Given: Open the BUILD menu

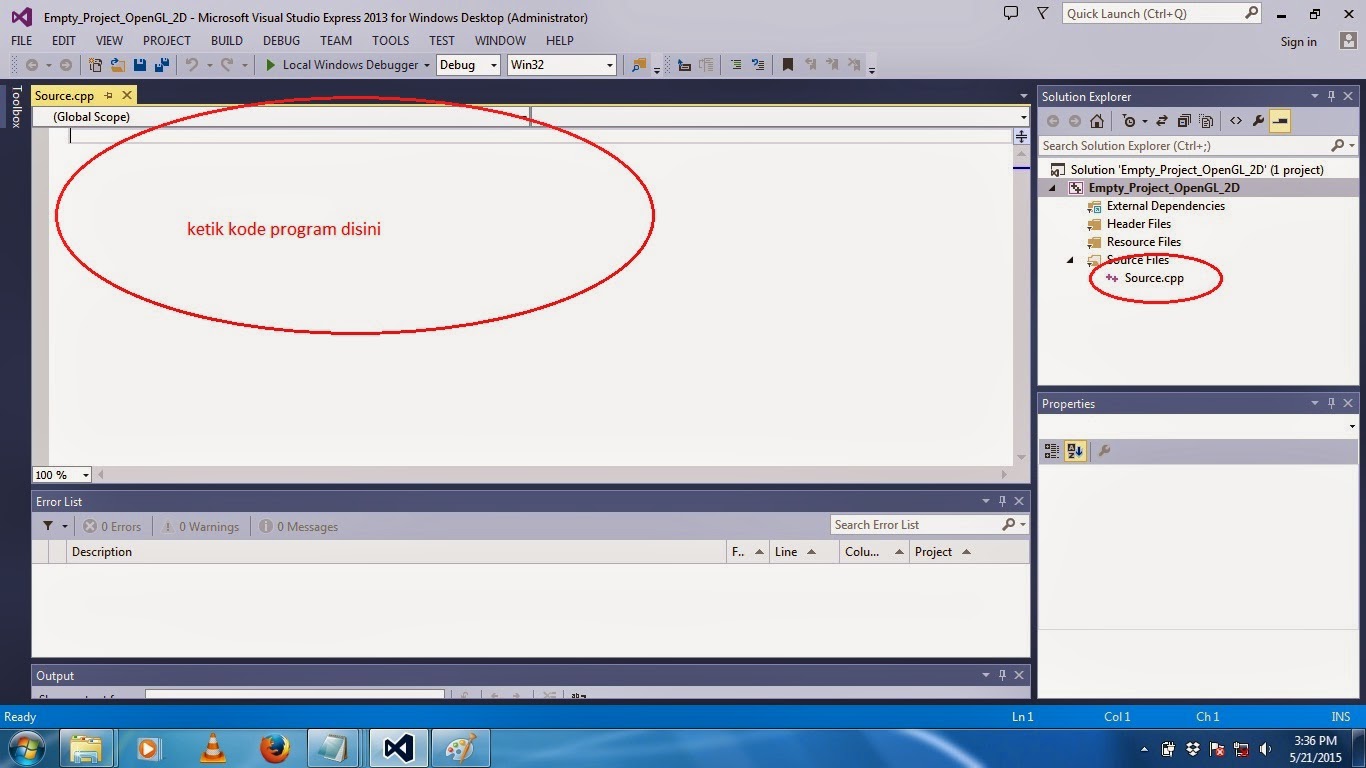Looking at the screenshot, I should point(226,40).
